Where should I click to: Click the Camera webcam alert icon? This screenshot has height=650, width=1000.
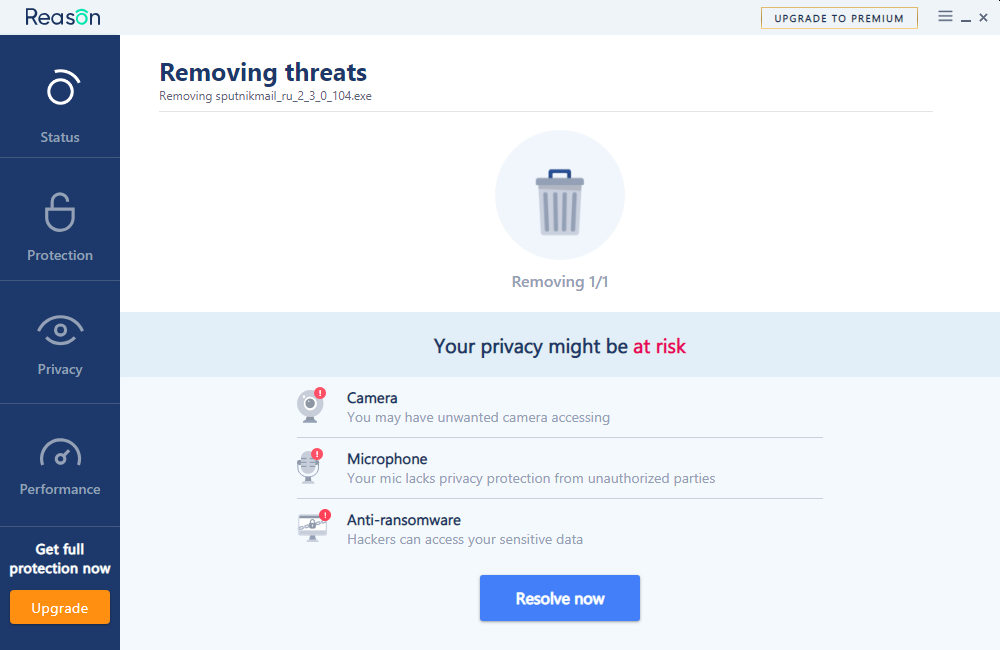coord(311,406)
